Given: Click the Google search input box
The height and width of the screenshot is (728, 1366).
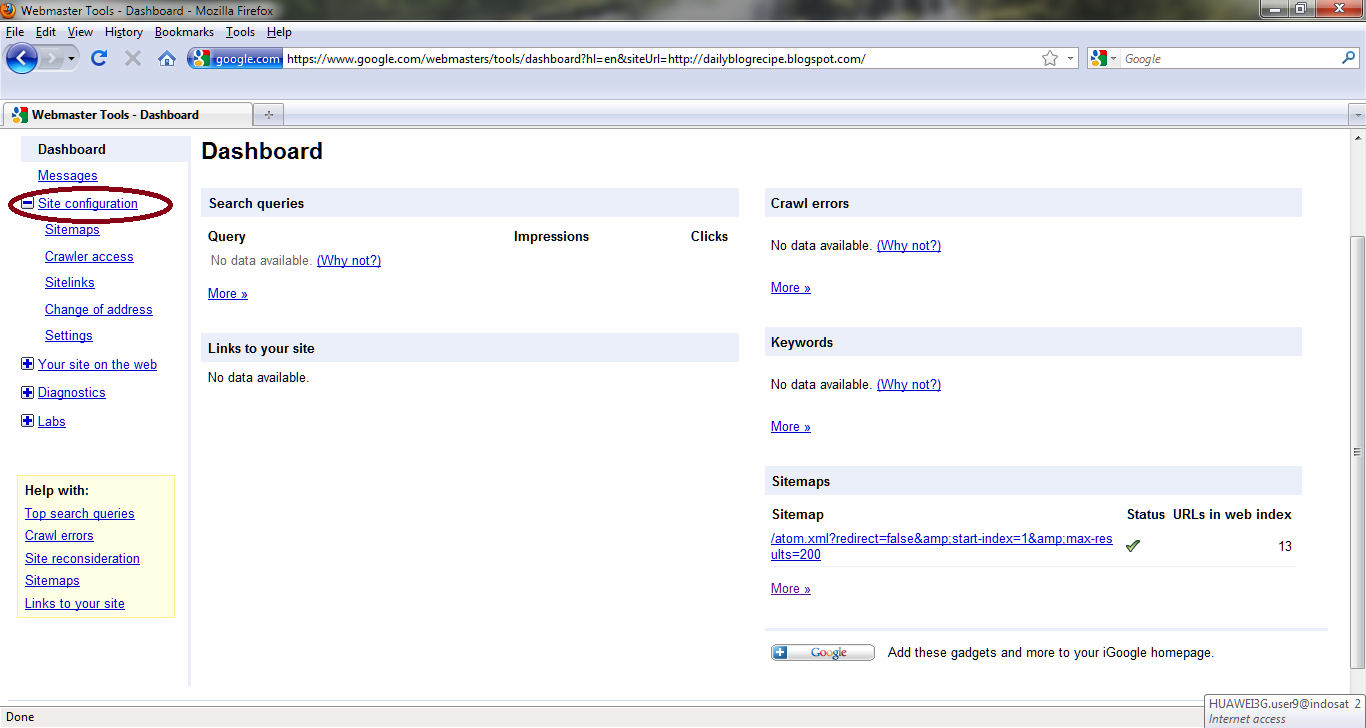Looking at the screenshot, I should pyautogui.click(x=1228, y=59).
